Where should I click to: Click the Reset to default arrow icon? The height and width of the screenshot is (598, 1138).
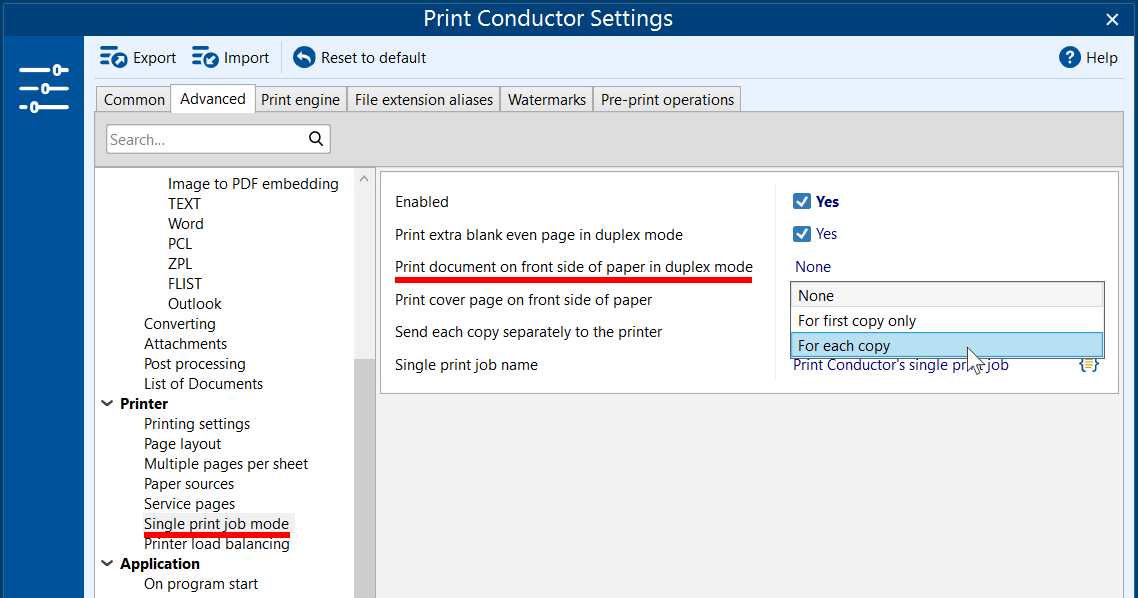[x=304, y=57]
